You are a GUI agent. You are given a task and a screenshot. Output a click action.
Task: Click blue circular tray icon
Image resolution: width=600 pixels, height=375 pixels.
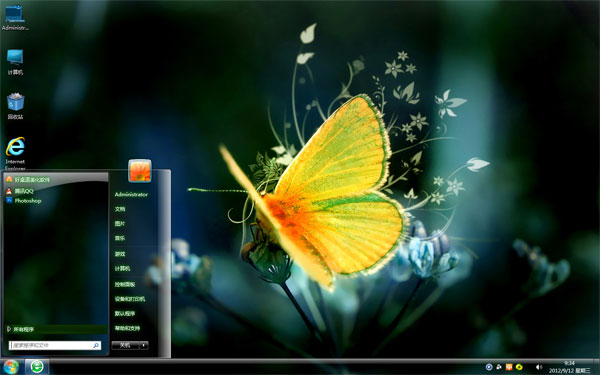(489, 367)
